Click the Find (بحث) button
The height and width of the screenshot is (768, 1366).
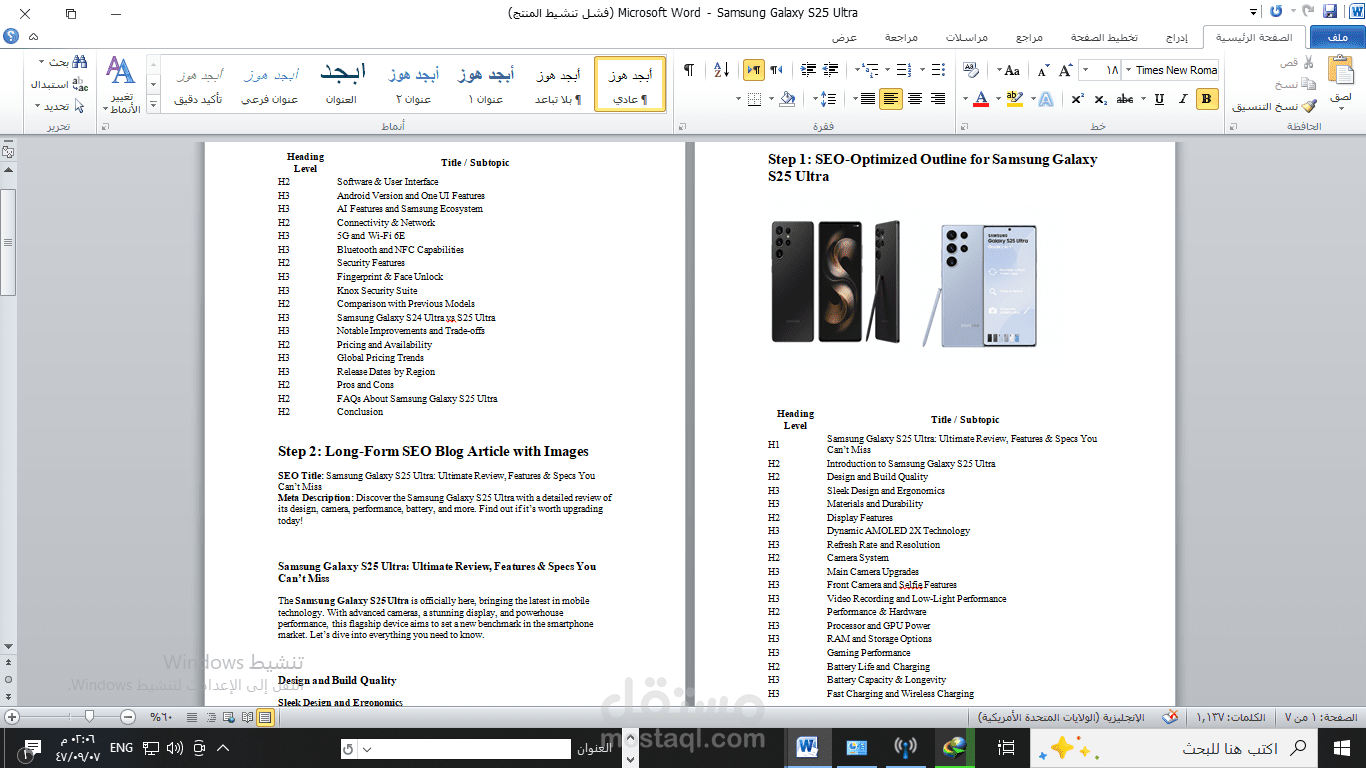(63, 62)
